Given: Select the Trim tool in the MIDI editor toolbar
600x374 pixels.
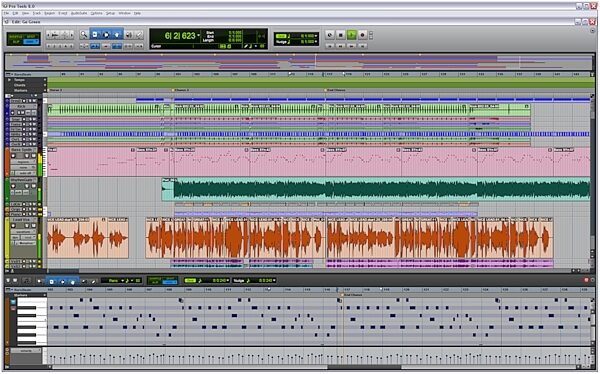Looking at the screenshot, I should click(51, 281).
